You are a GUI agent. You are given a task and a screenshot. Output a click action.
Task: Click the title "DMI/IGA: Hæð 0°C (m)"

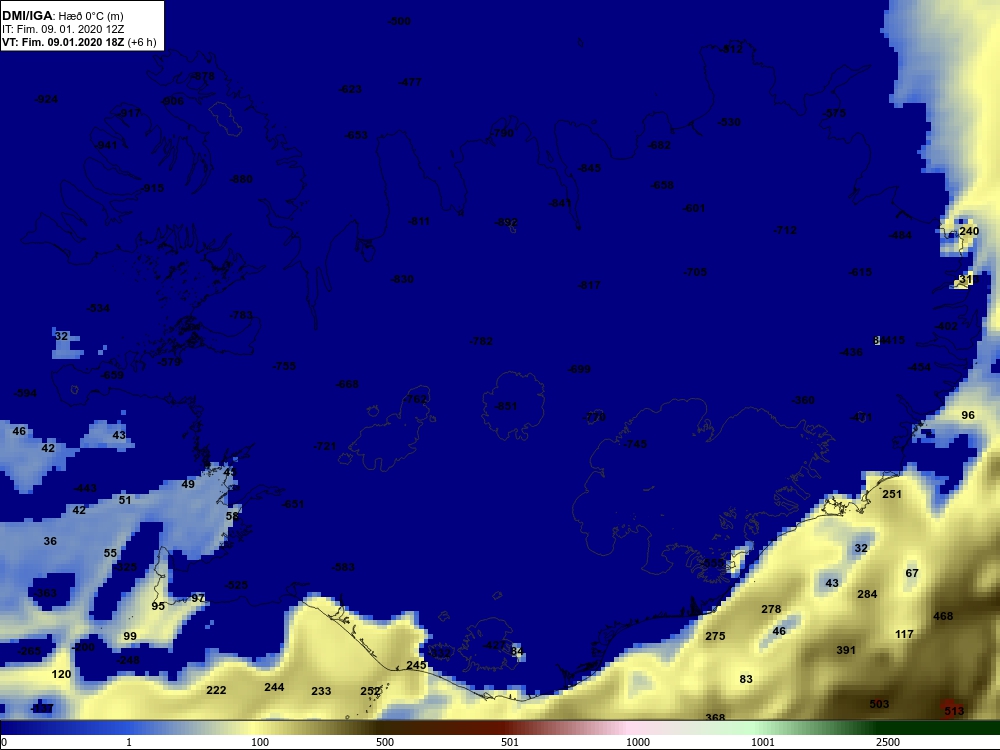point(62,15)
